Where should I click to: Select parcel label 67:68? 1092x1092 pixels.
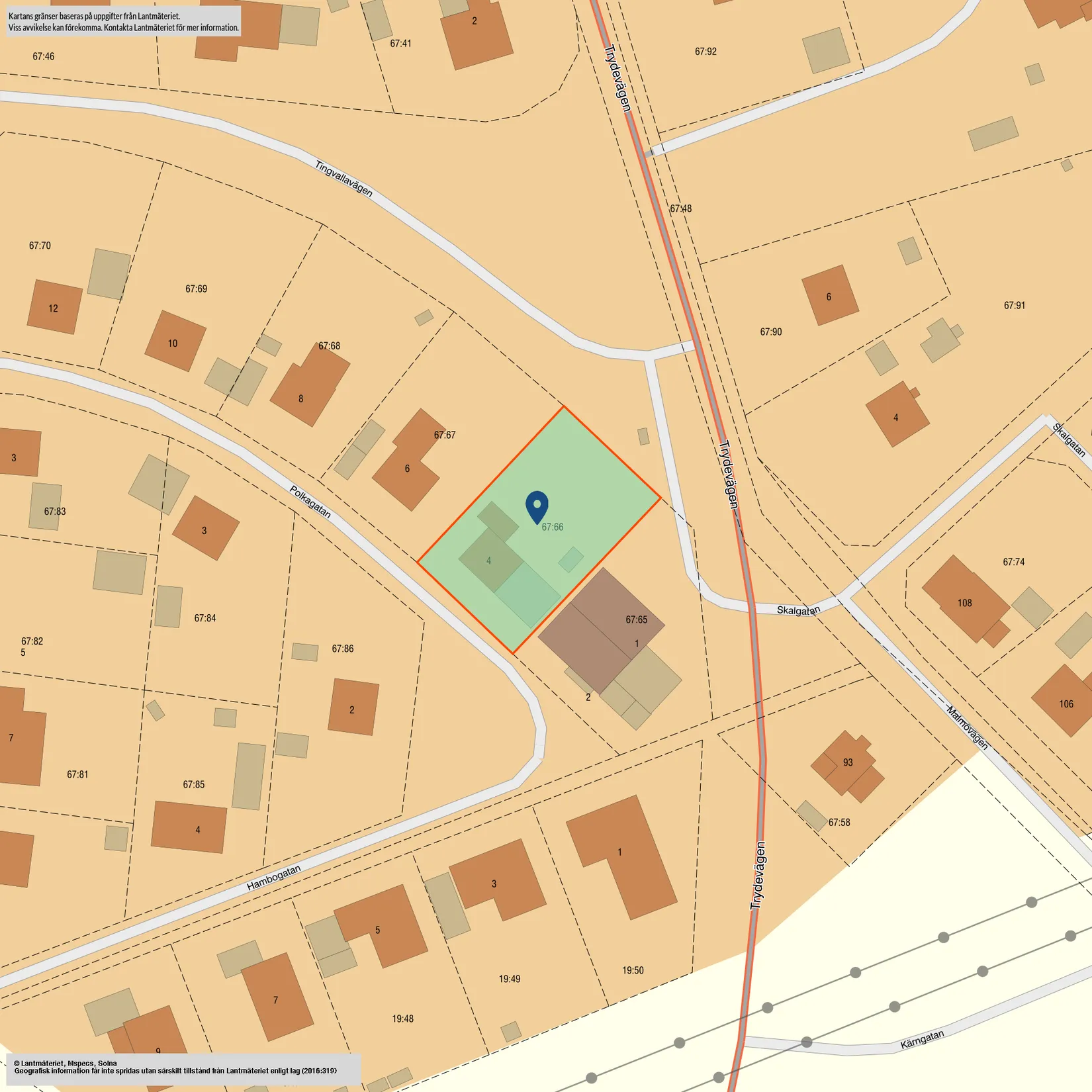point(329,345)
